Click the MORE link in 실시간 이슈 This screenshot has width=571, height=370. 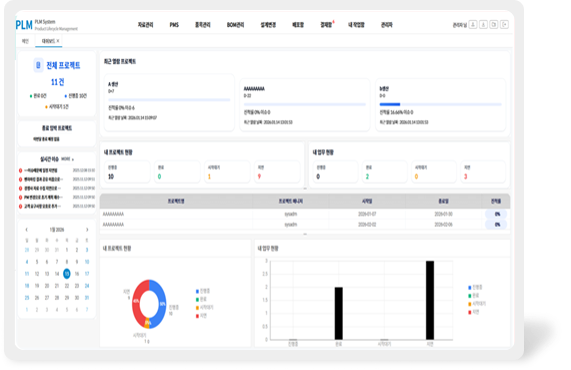[x=67, y=159]
